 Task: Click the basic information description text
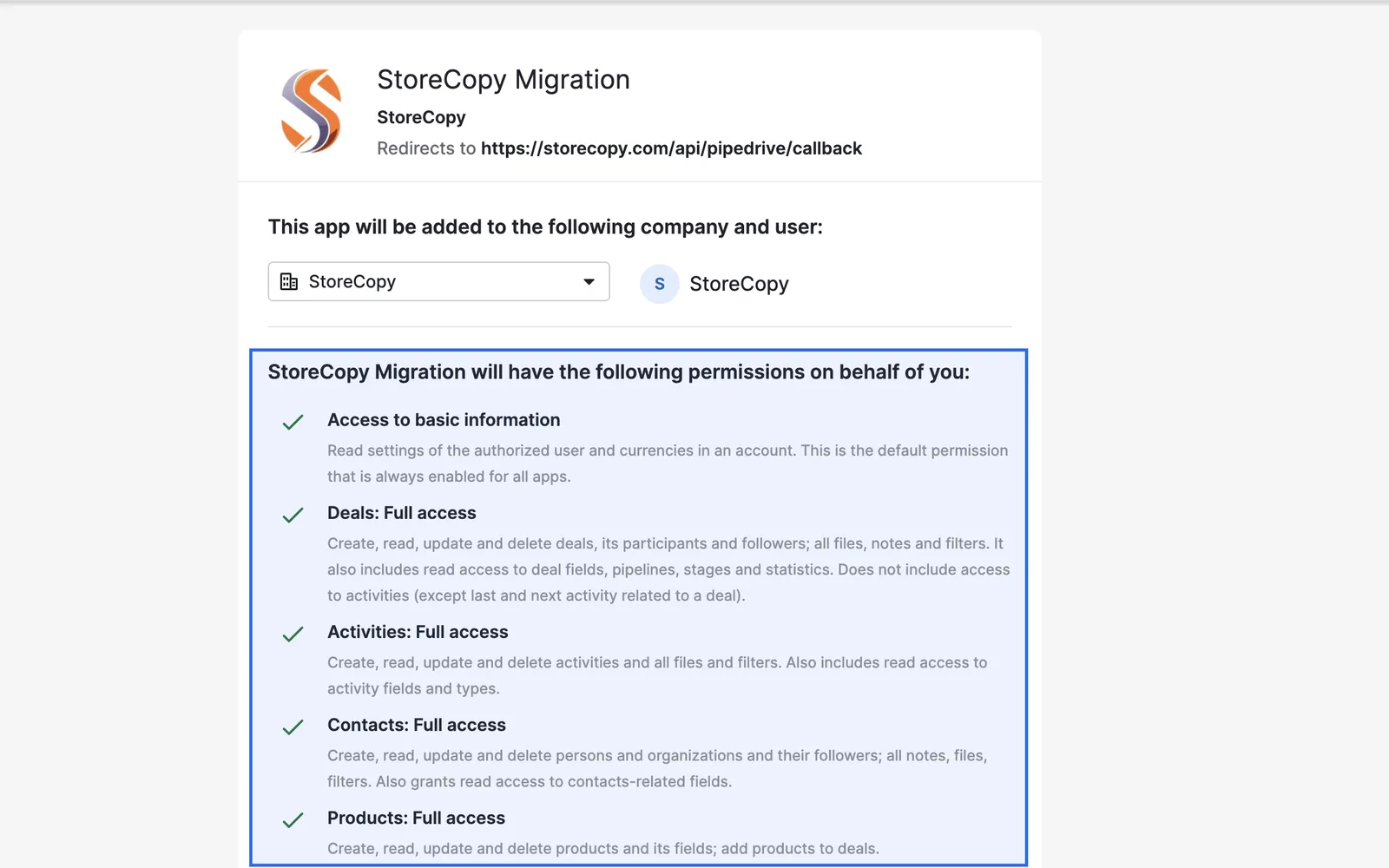click(668, 464)
